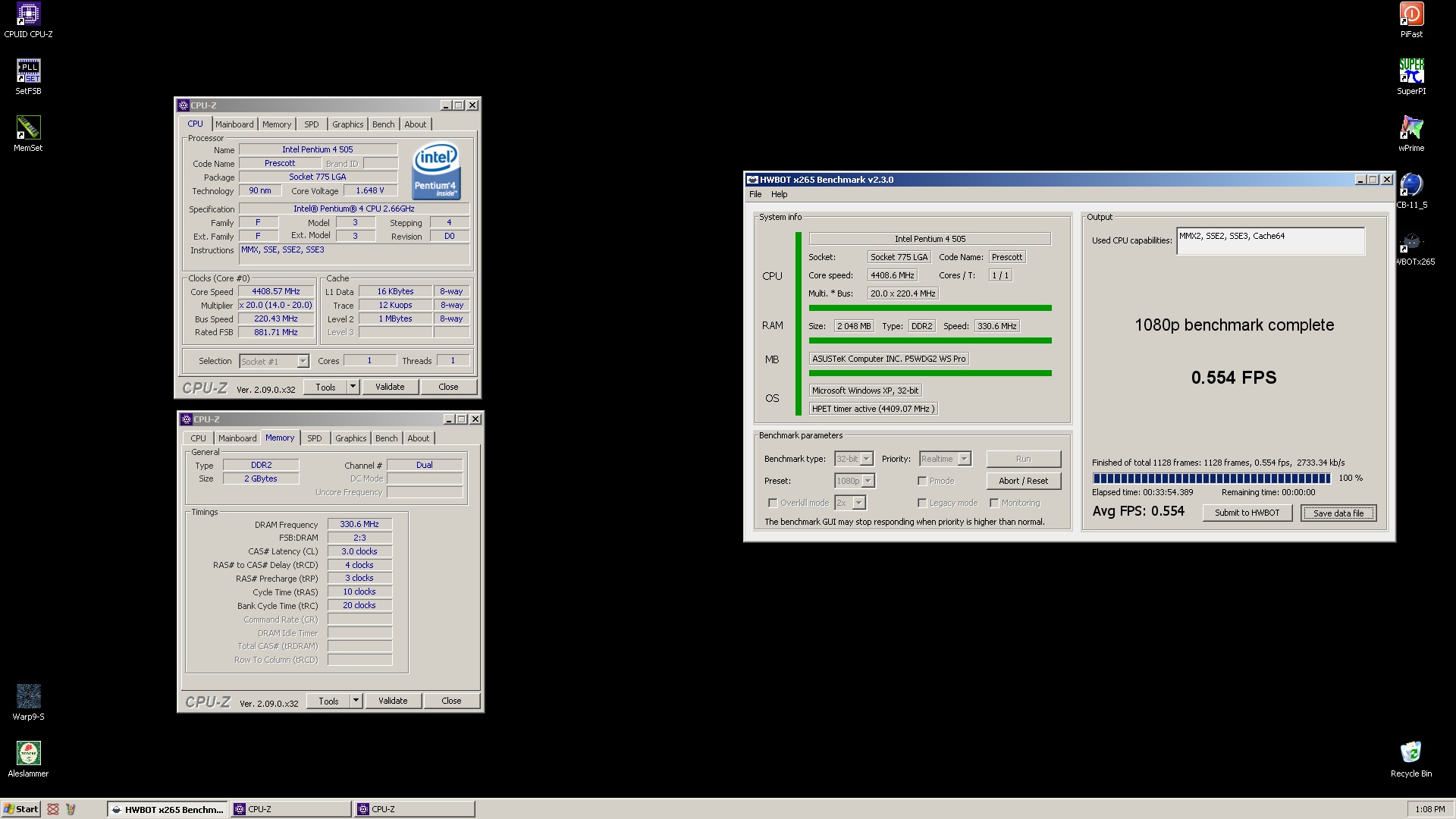
Task: Click the HPET timer active field
Action: click(874, 409)
